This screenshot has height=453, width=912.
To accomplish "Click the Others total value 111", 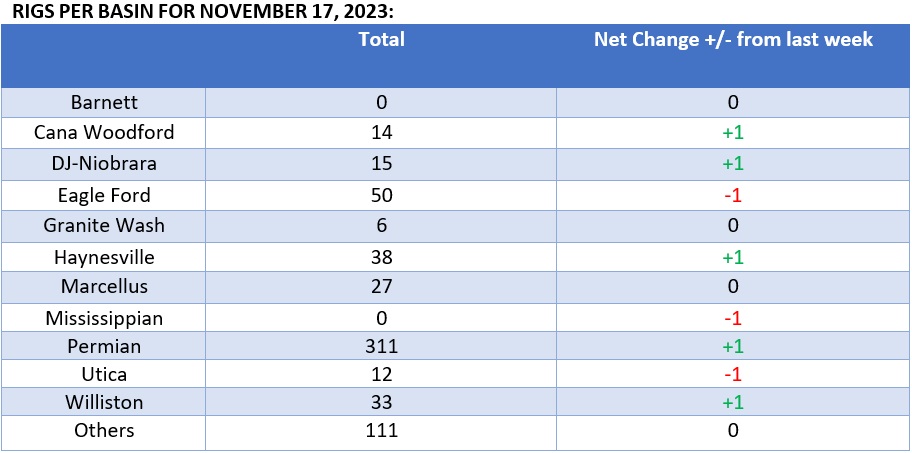I will click(x=381, y=430).
